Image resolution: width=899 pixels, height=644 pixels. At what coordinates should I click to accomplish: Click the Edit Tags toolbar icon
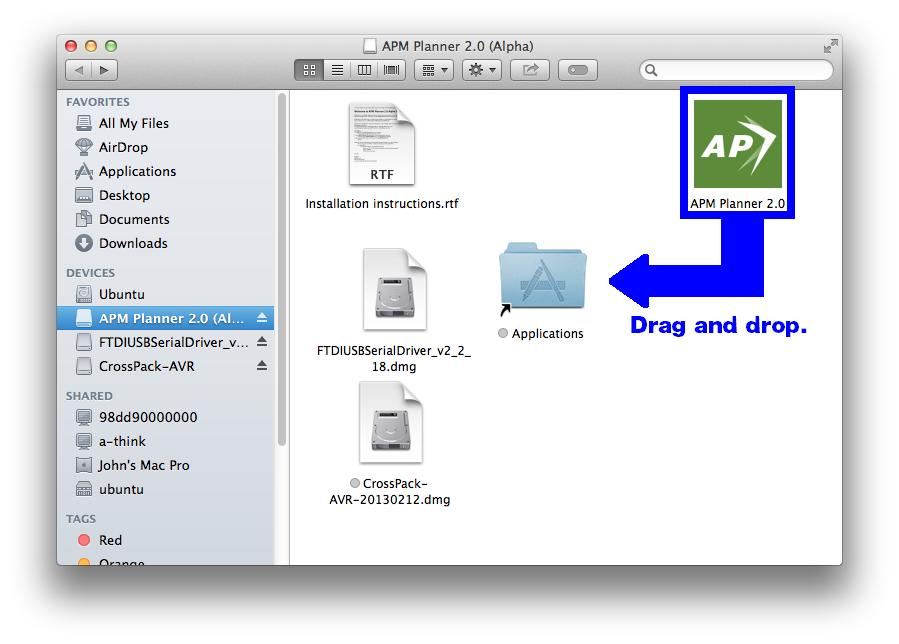[x=577, y=69]
